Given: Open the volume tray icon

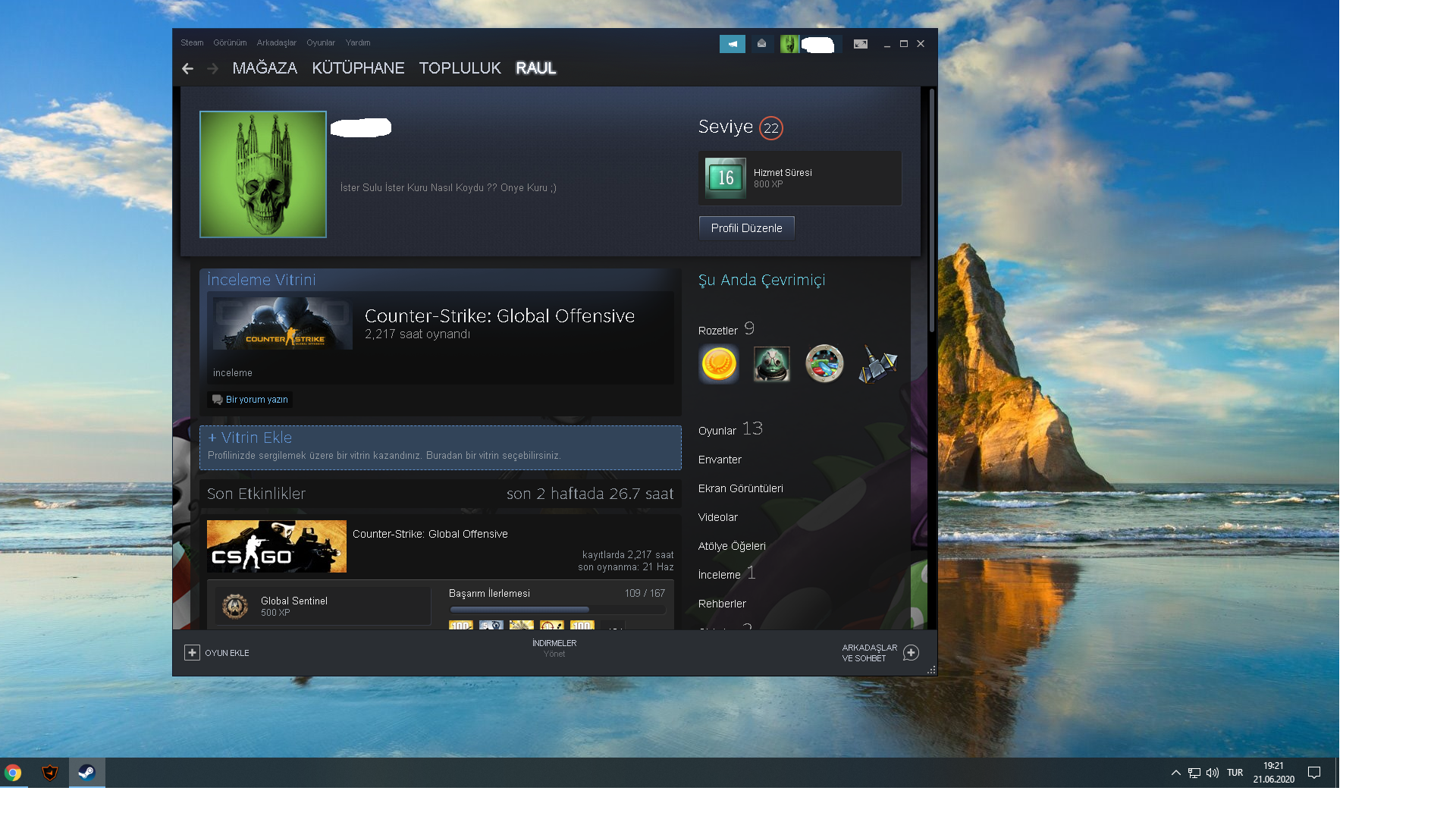Looking at the screenshot, I should (x=1213, y=773).
